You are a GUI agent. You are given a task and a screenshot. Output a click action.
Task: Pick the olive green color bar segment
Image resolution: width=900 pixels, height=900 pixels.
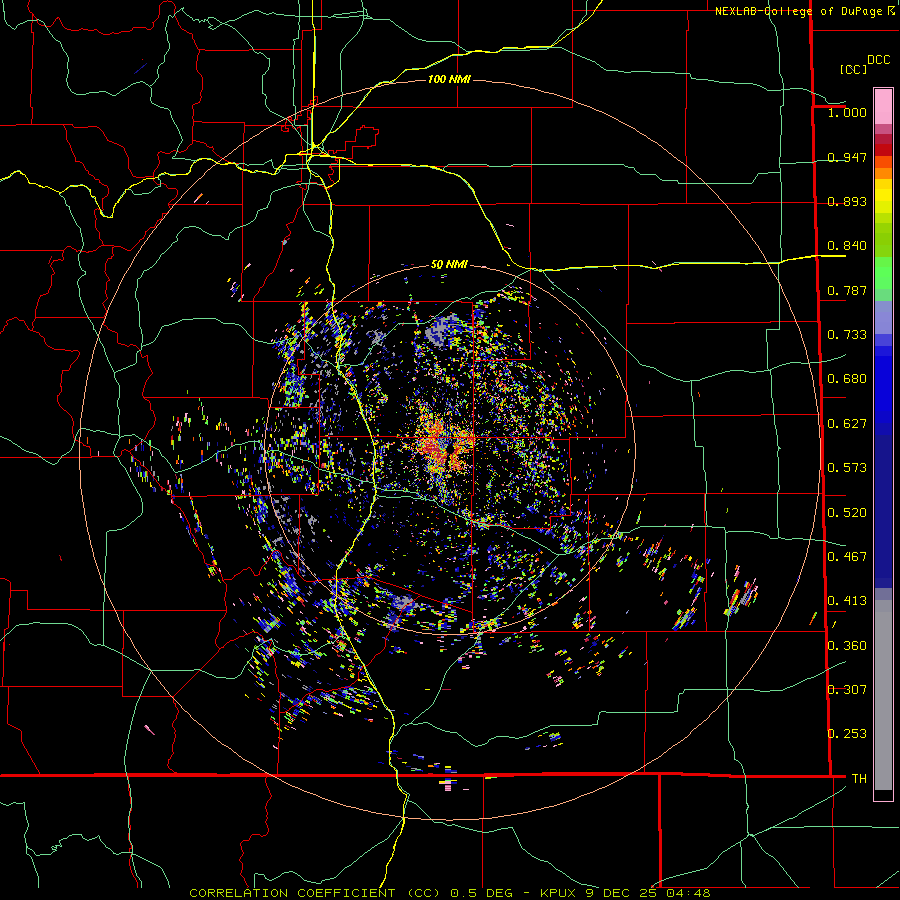pyautogui.click(x=883, y=239)
